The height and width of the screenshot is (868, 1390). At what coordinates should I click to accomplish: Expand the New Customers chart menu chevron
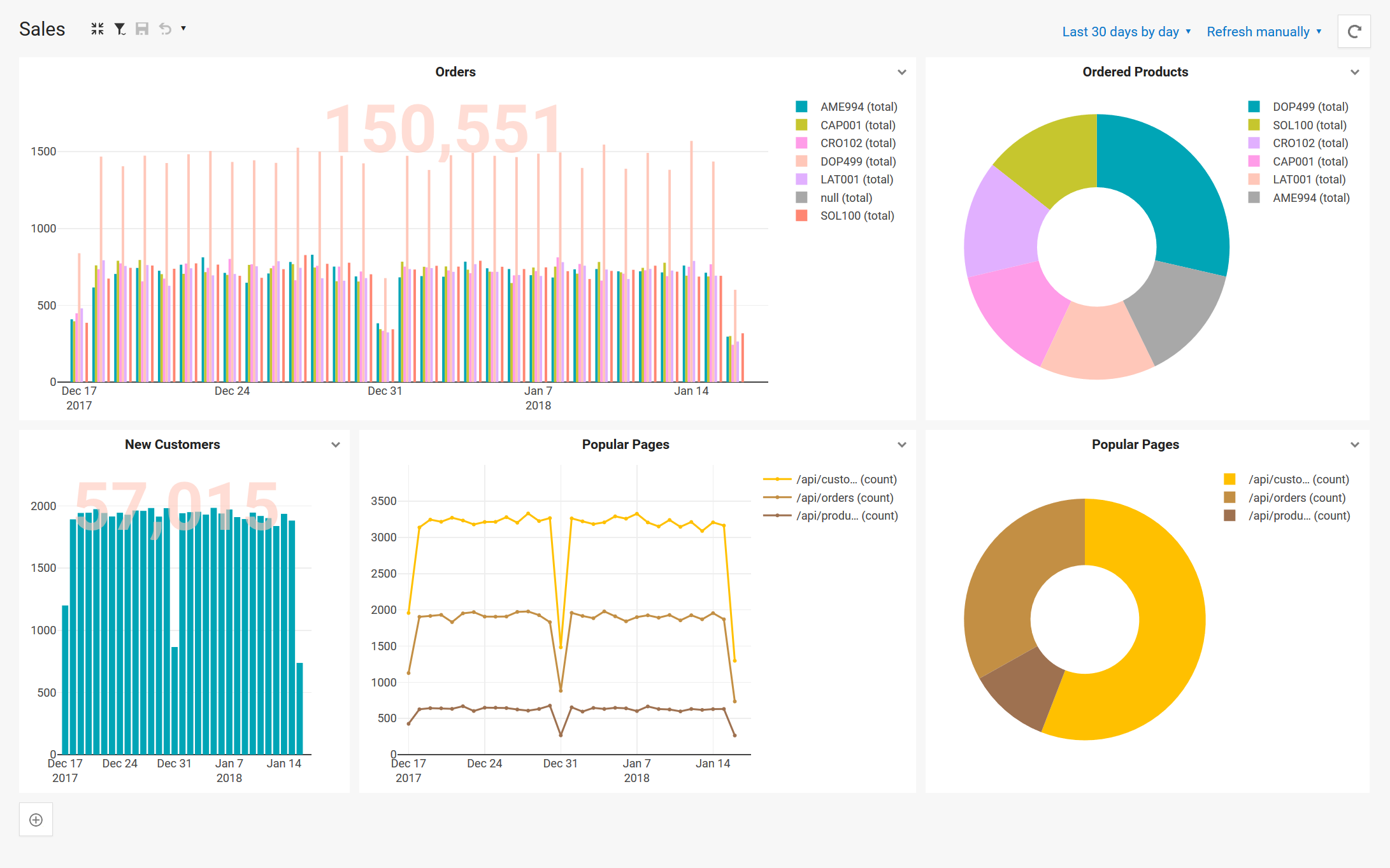[336, 445]
